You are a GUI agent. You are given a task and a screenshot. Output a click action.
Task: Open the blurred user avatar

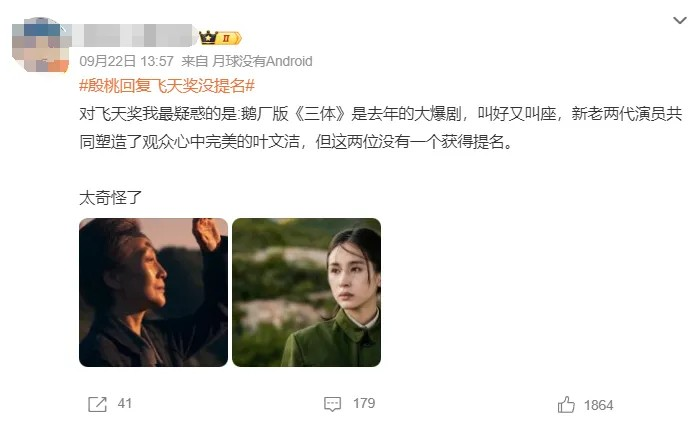[40, 45]
